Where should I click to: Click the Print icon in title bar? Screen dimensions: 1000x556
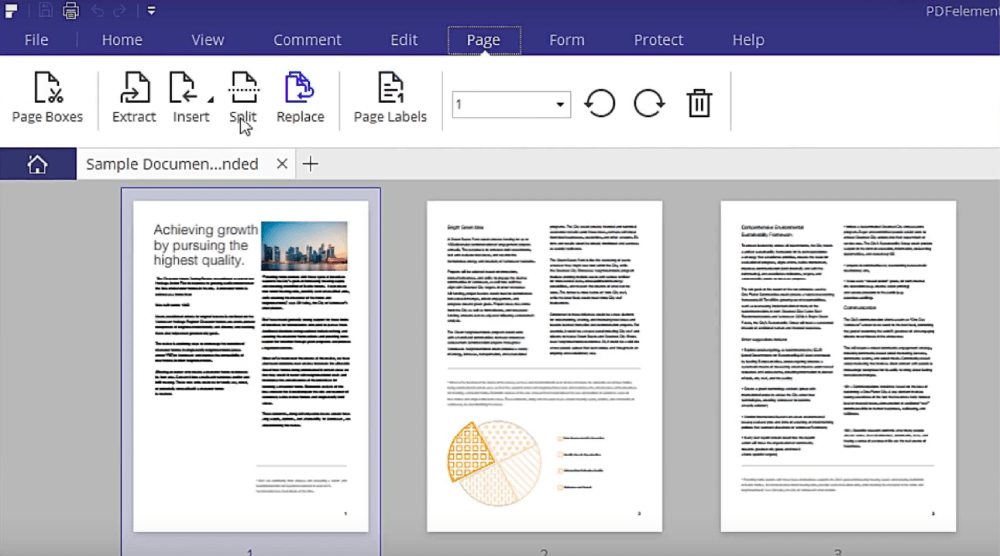(70, 11)
